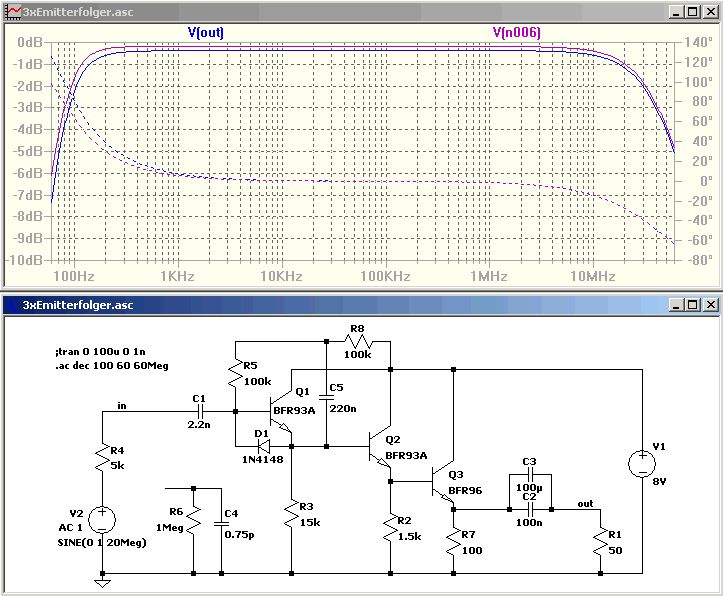
Task: Click the 'in' net label
Action: point(122,406)
